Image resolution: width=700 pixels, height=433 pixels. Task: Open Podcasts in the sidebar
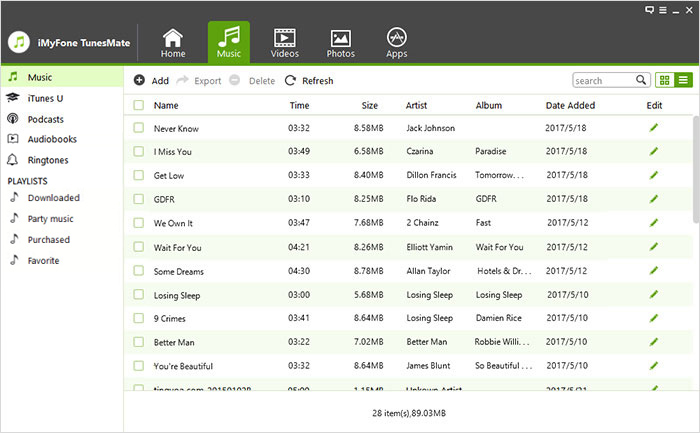point(47,118)
